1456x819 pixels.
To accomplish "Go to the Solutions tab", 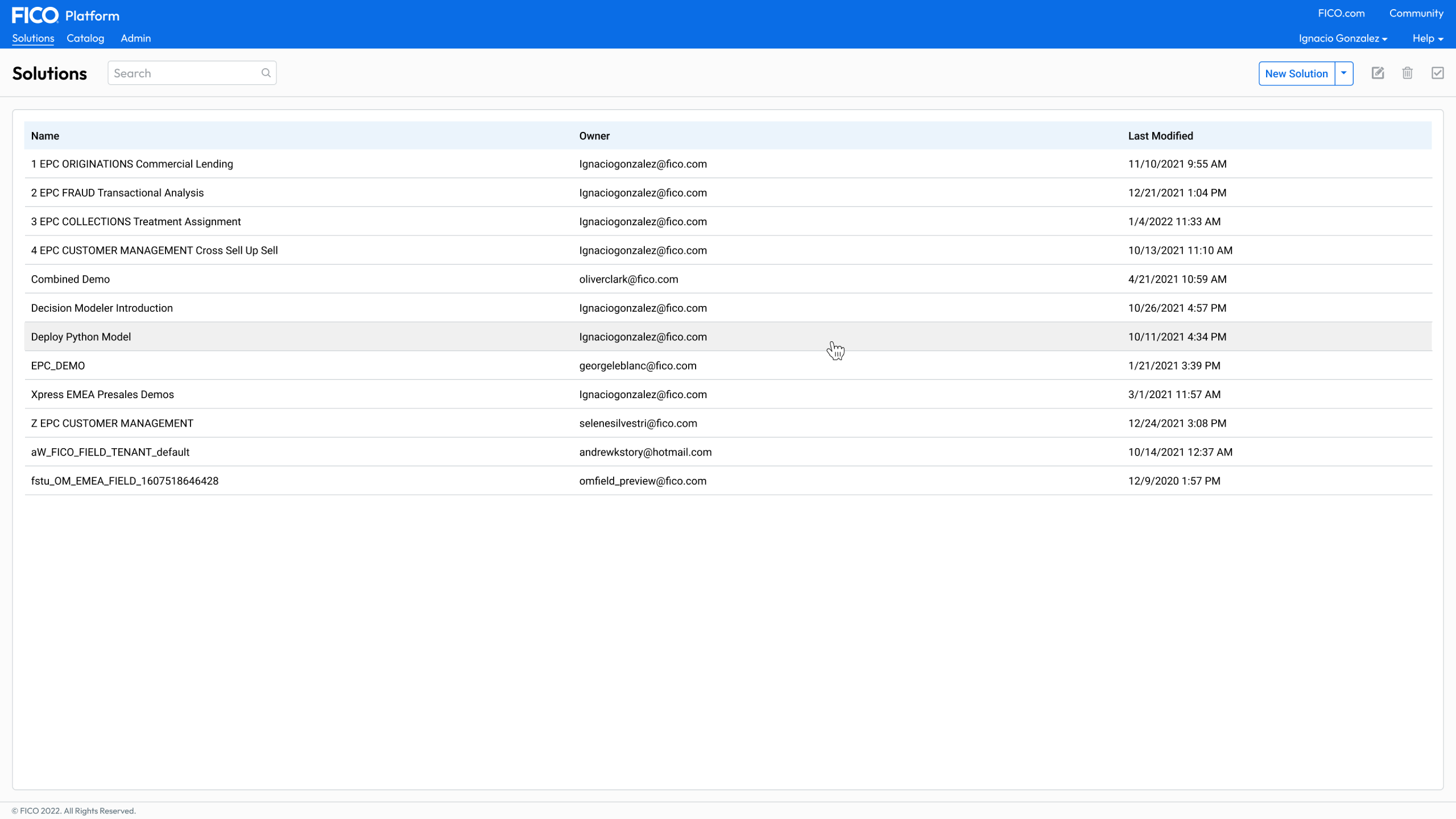I will tap(33, 38).
